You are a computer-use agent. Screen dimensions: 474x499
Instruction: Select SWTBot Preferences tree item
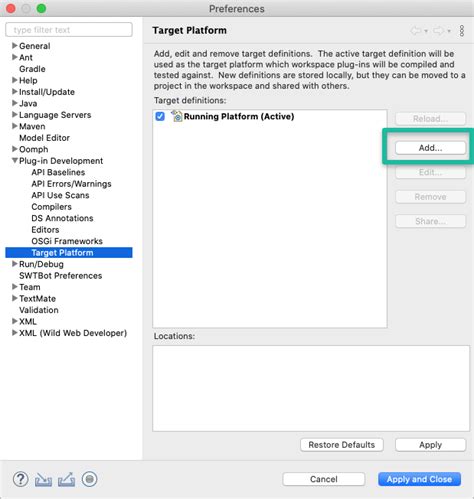(x=61, y=275)
